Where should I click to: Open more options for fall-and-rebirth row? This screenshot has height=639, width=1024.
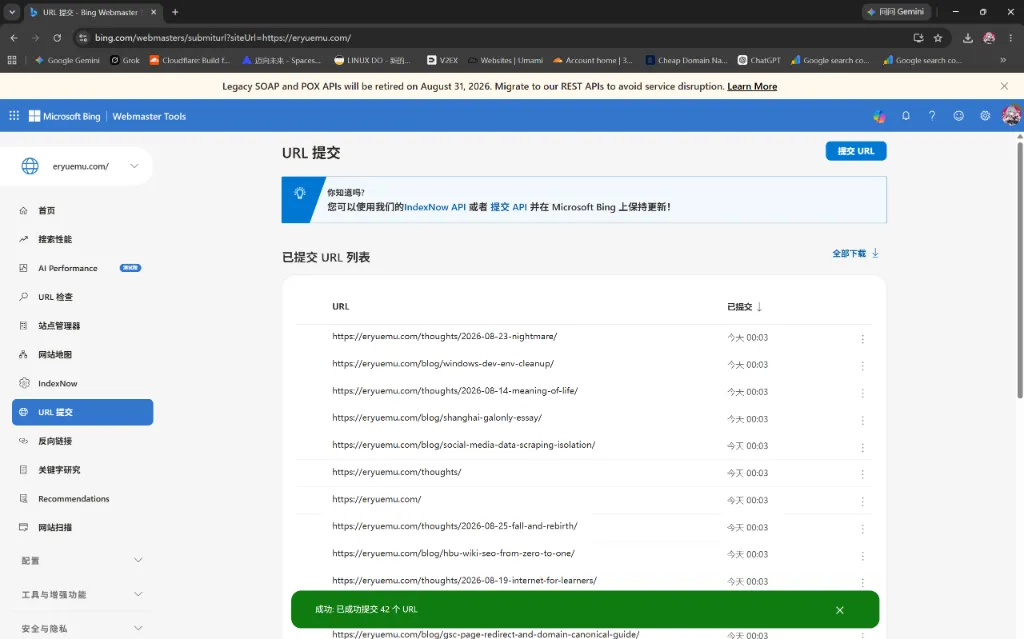[x=863, y=528]
